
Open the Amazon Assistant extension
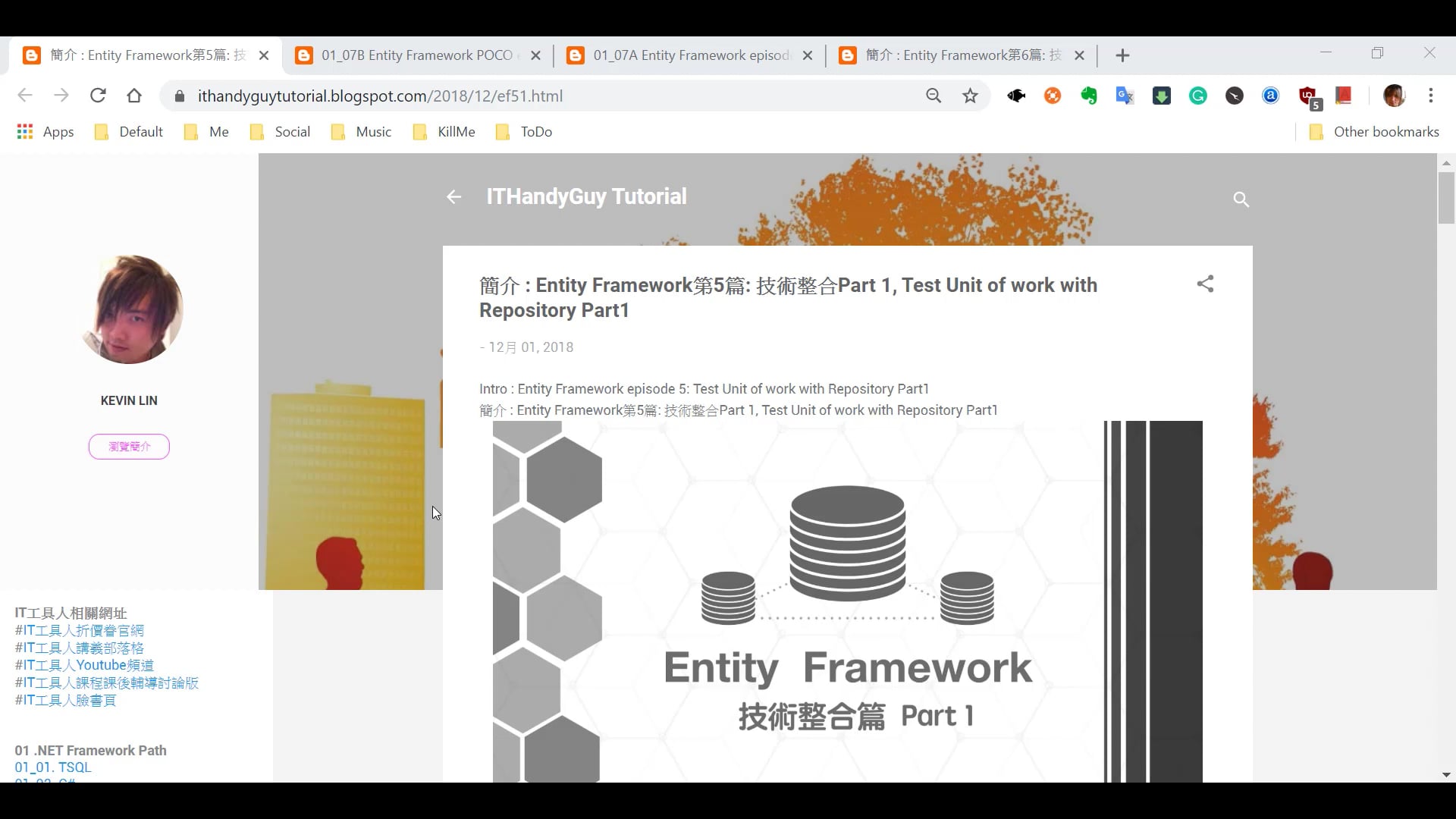[x=1270, y=96]
